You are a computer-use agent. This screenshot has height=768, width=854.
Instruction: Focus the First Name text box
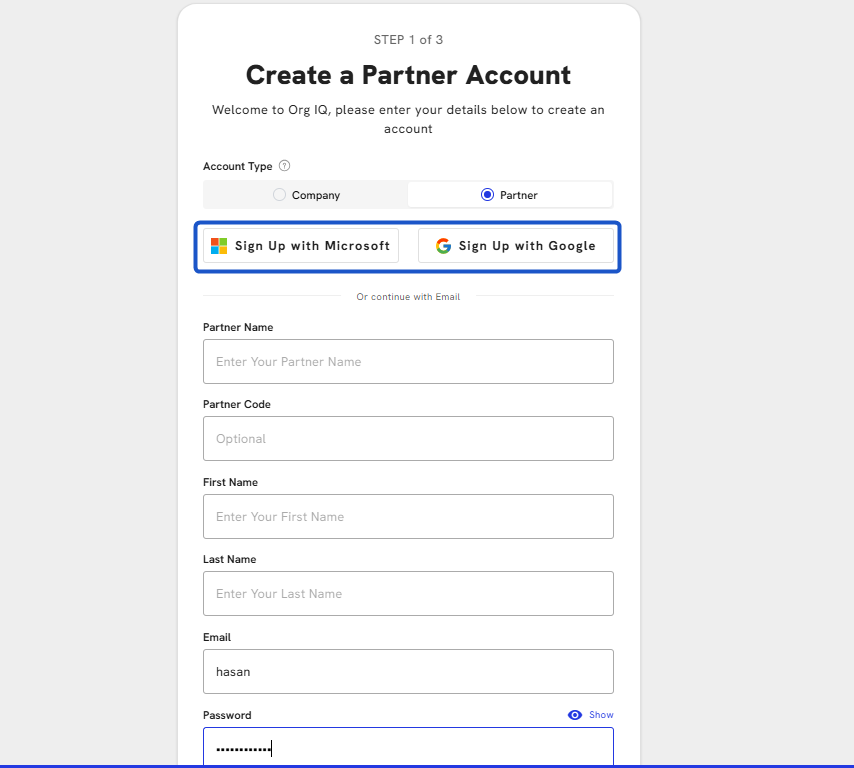[x=408, y=516]
